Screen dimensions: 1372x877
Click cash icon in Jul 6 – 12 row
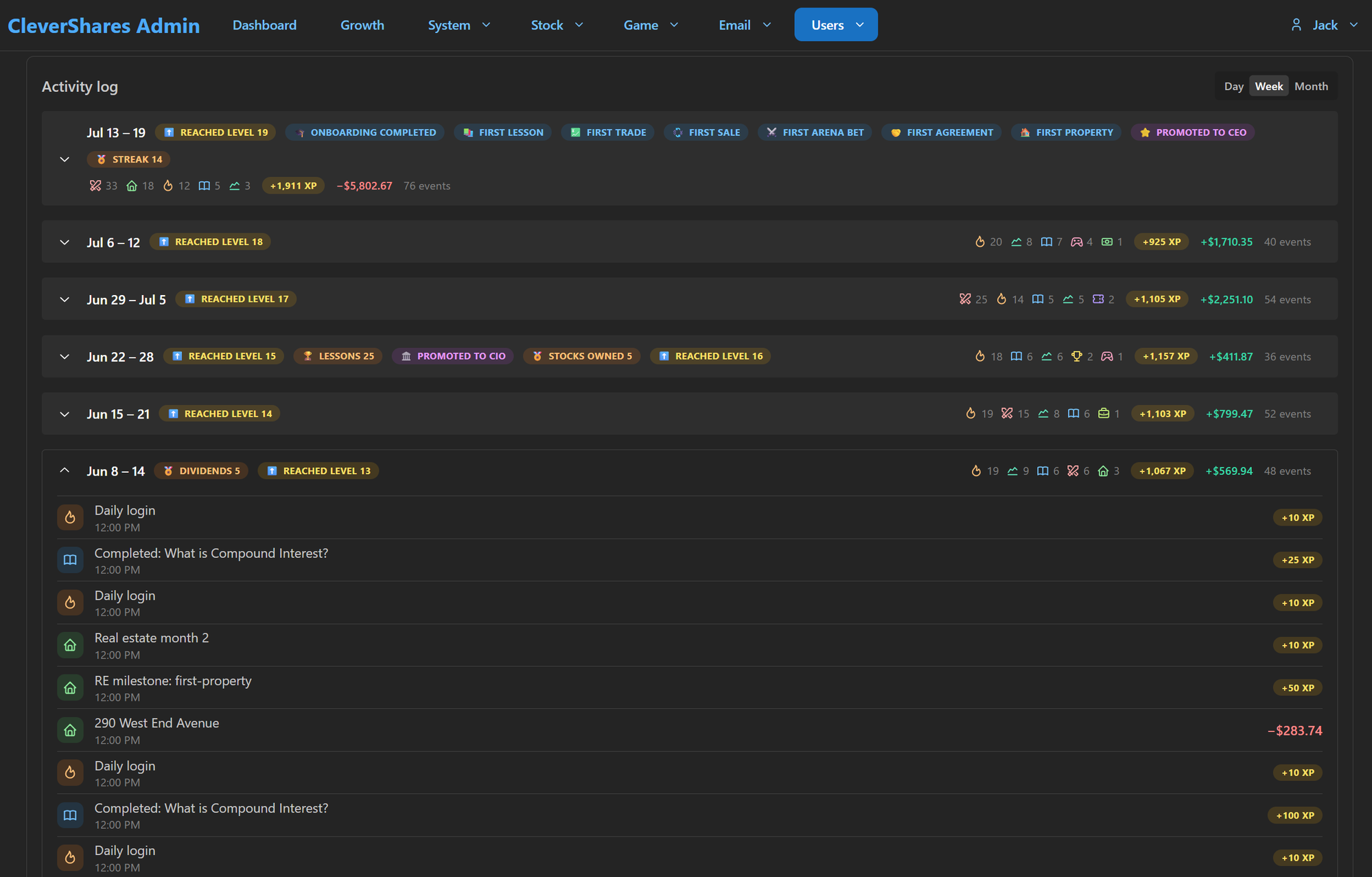pos(1107,242)
